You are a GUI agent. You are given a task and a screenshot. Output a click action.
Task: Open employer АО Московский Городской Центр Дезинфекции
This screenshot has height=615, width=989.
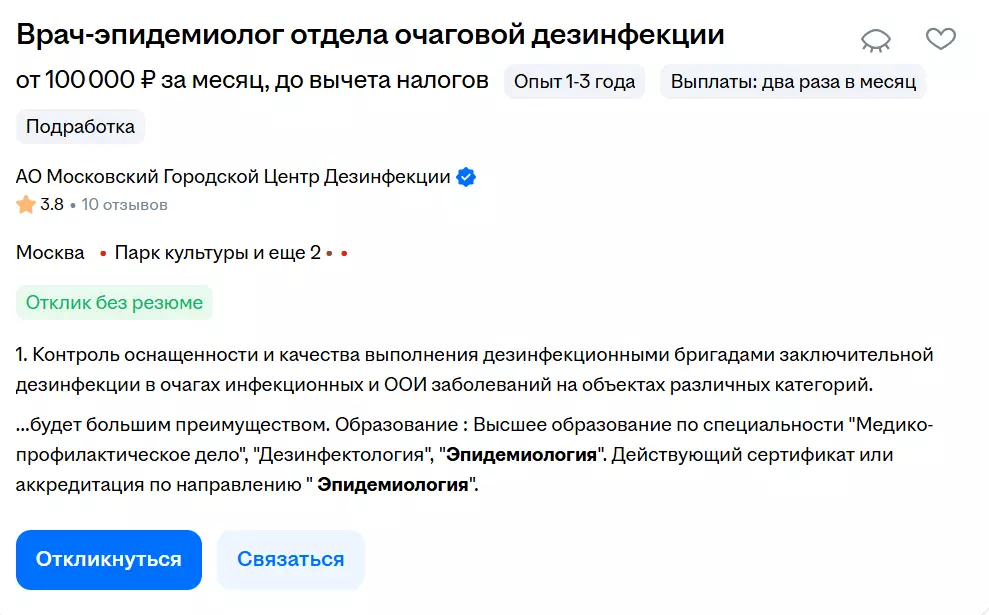click(x=233, y=177)
